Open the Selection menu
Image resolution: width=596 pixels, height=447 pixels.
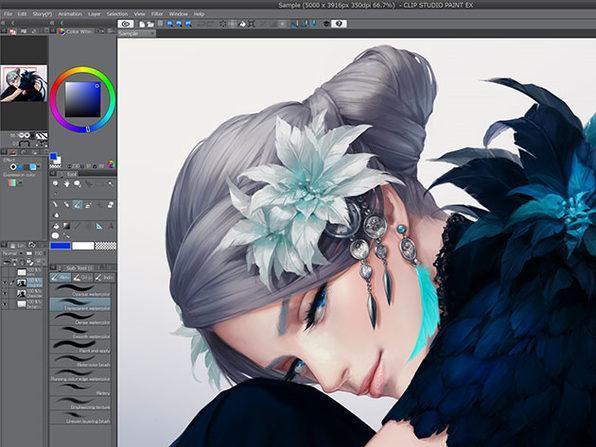tap(117, 14)
